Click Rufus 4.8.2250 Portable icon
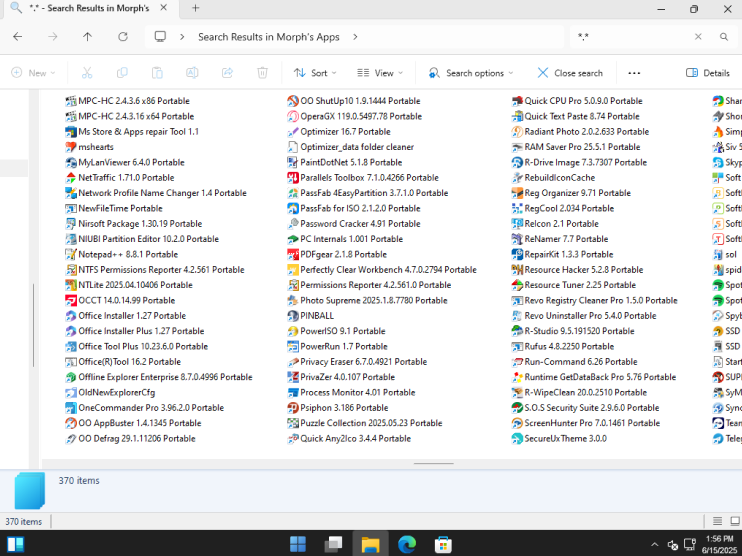 click(x=517, y=346)
